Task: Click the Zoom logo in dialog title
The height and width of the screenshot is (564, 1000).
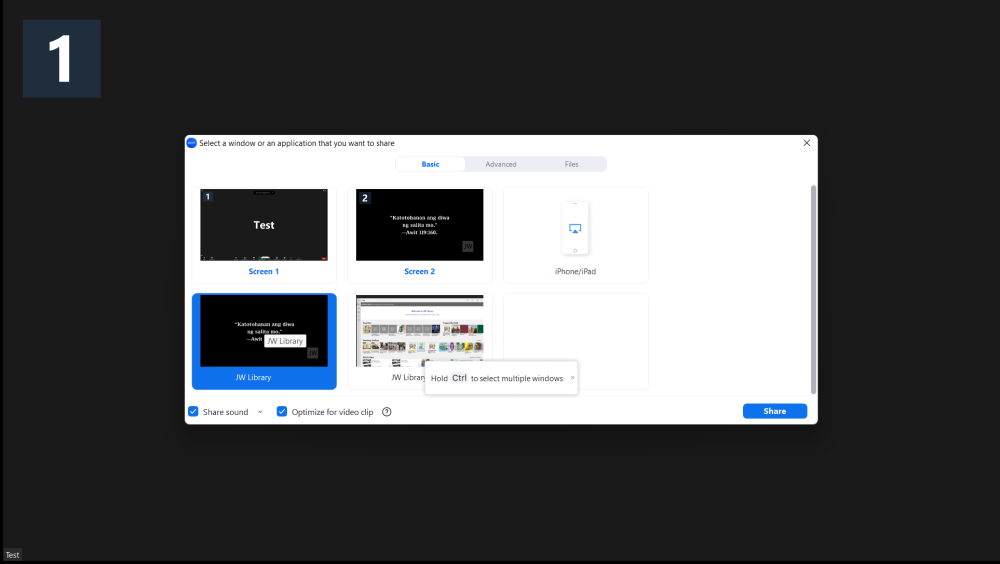Action: coord(191,143)
